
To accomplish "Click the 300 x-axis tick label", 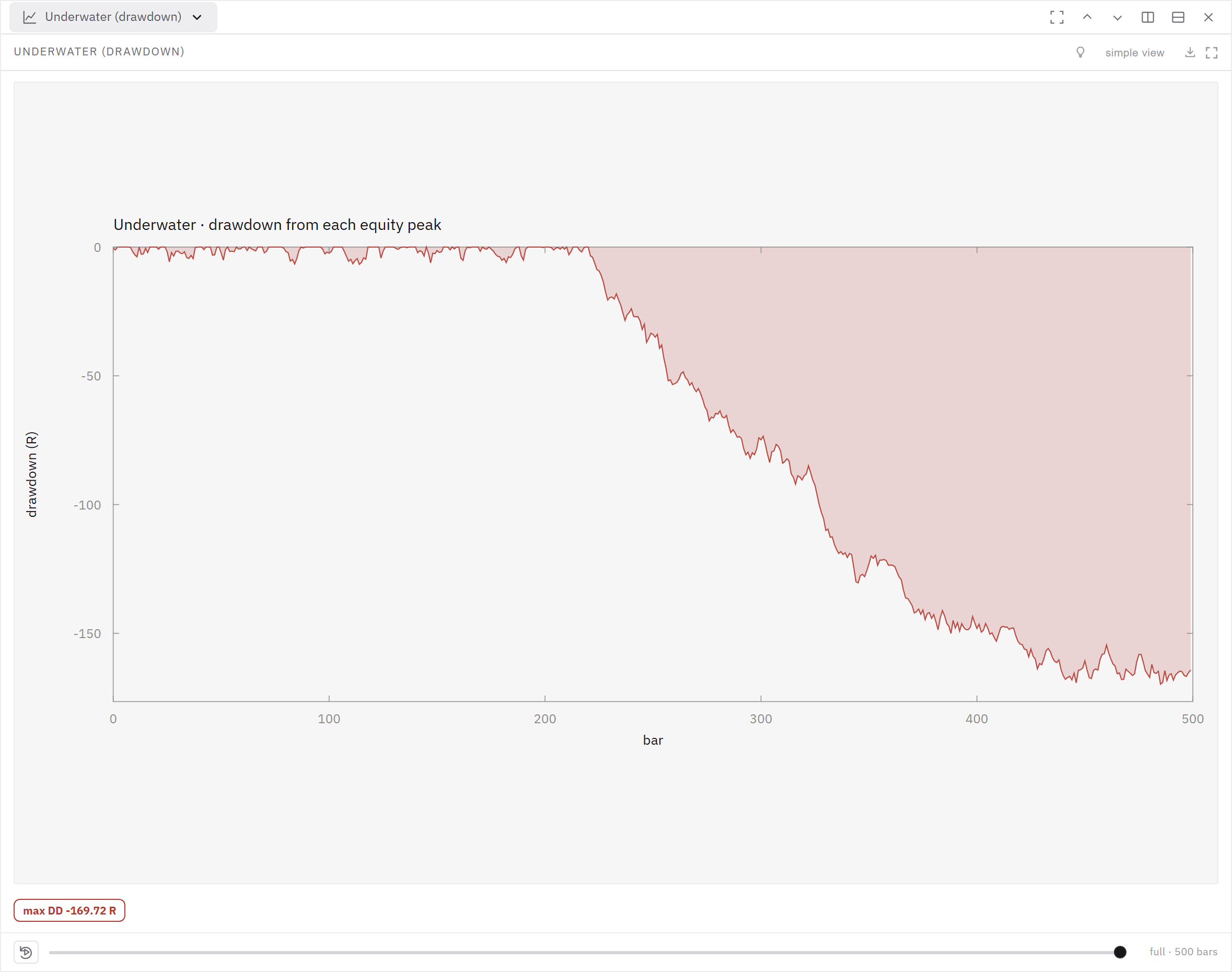I will coord(761,719).
